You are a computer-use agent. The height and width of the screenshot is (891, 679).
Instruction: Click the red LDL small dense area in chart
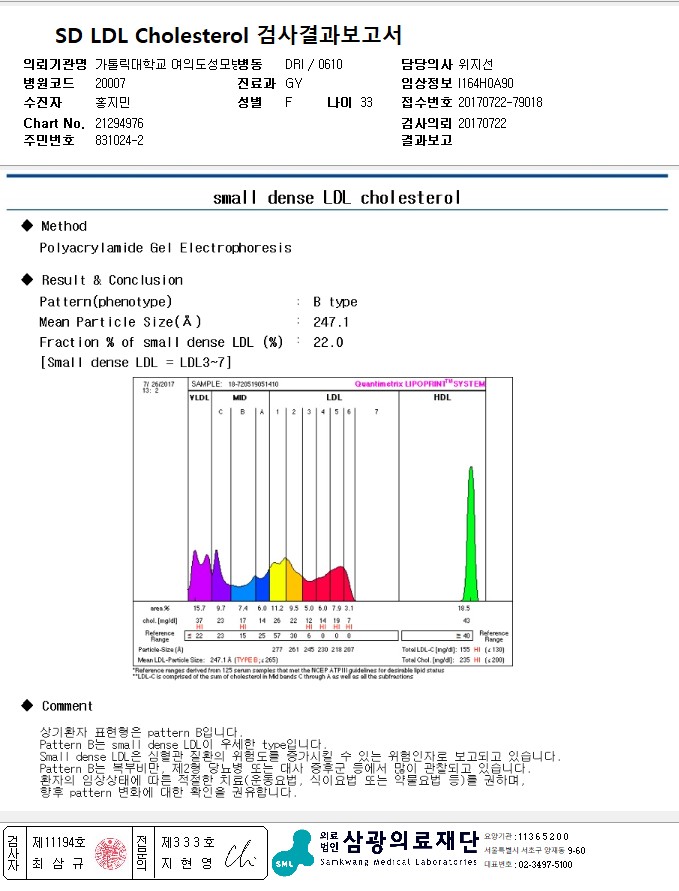coord(330,585)
